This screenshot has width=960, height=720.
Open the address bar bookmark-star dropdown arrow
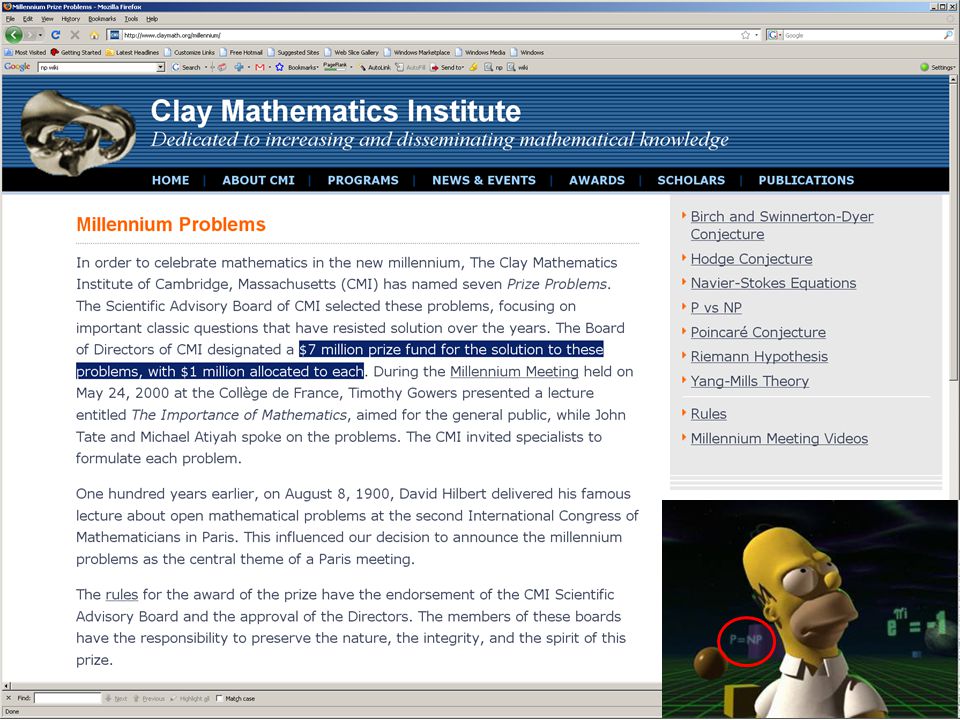pos(756,36)
